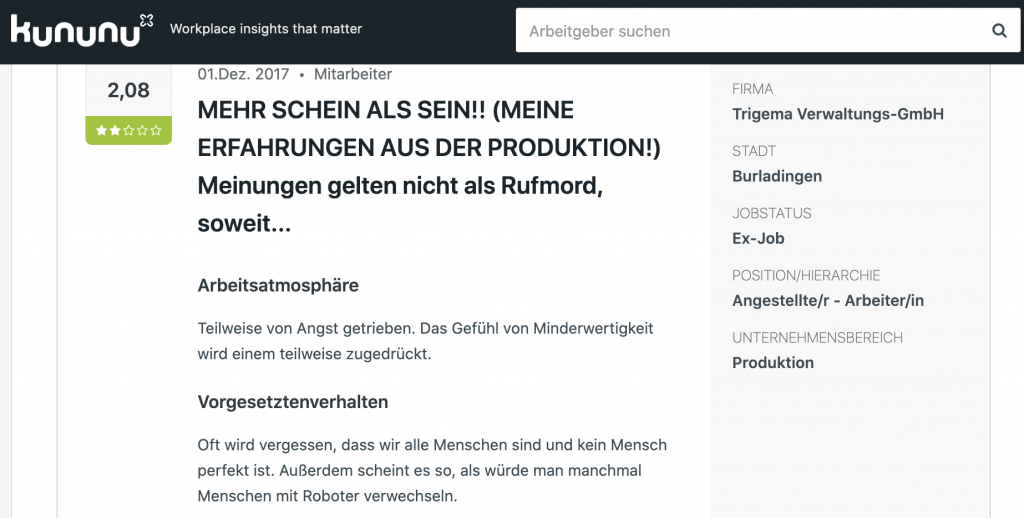Click the Produktion department value

tap(773, 363)
